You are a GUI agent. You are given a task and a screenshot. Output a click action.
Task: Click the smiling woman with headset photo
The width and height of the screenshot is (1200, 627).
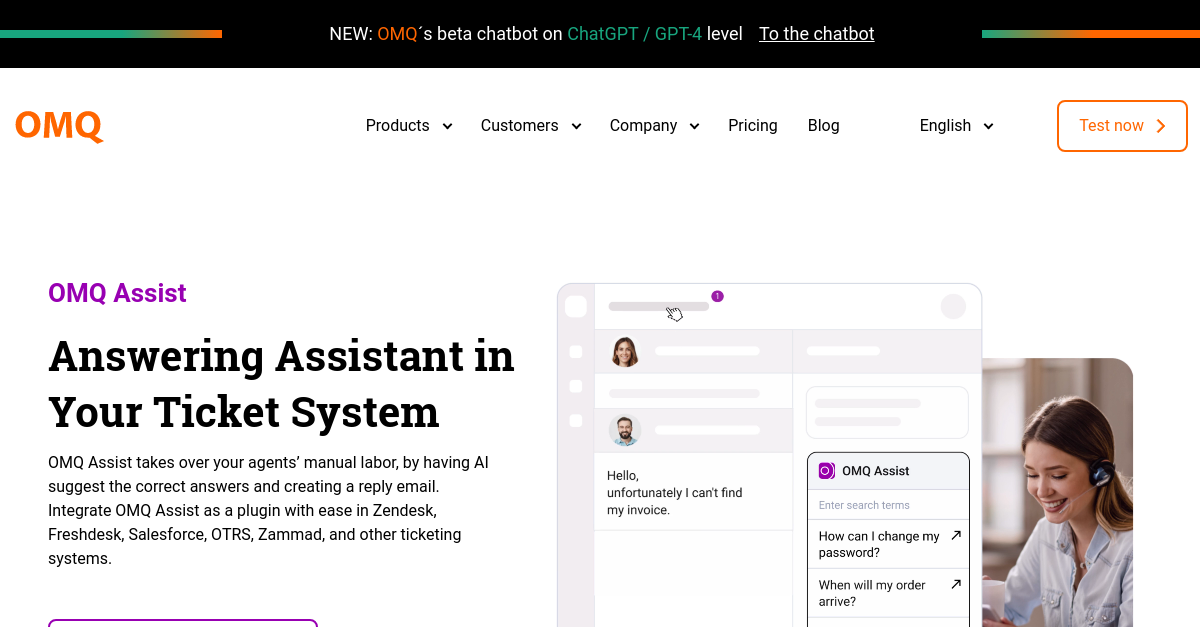(x=1058, y=493)
